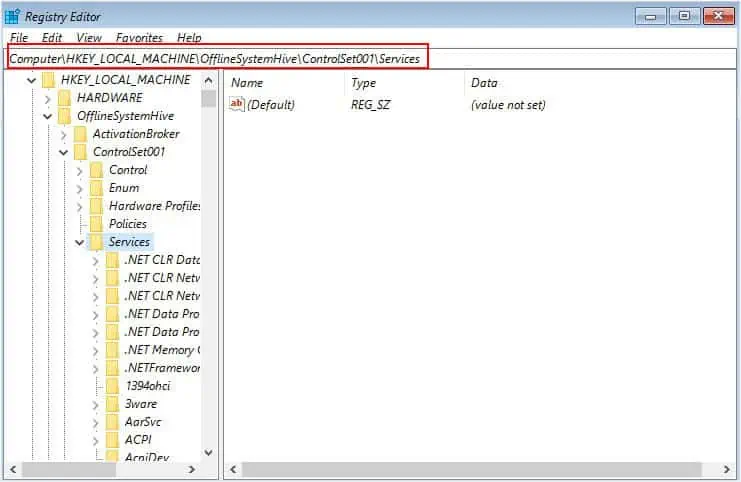Click the OfflineSystemHive folder icon
Screen dimensions: 741x482
[64, 116]
